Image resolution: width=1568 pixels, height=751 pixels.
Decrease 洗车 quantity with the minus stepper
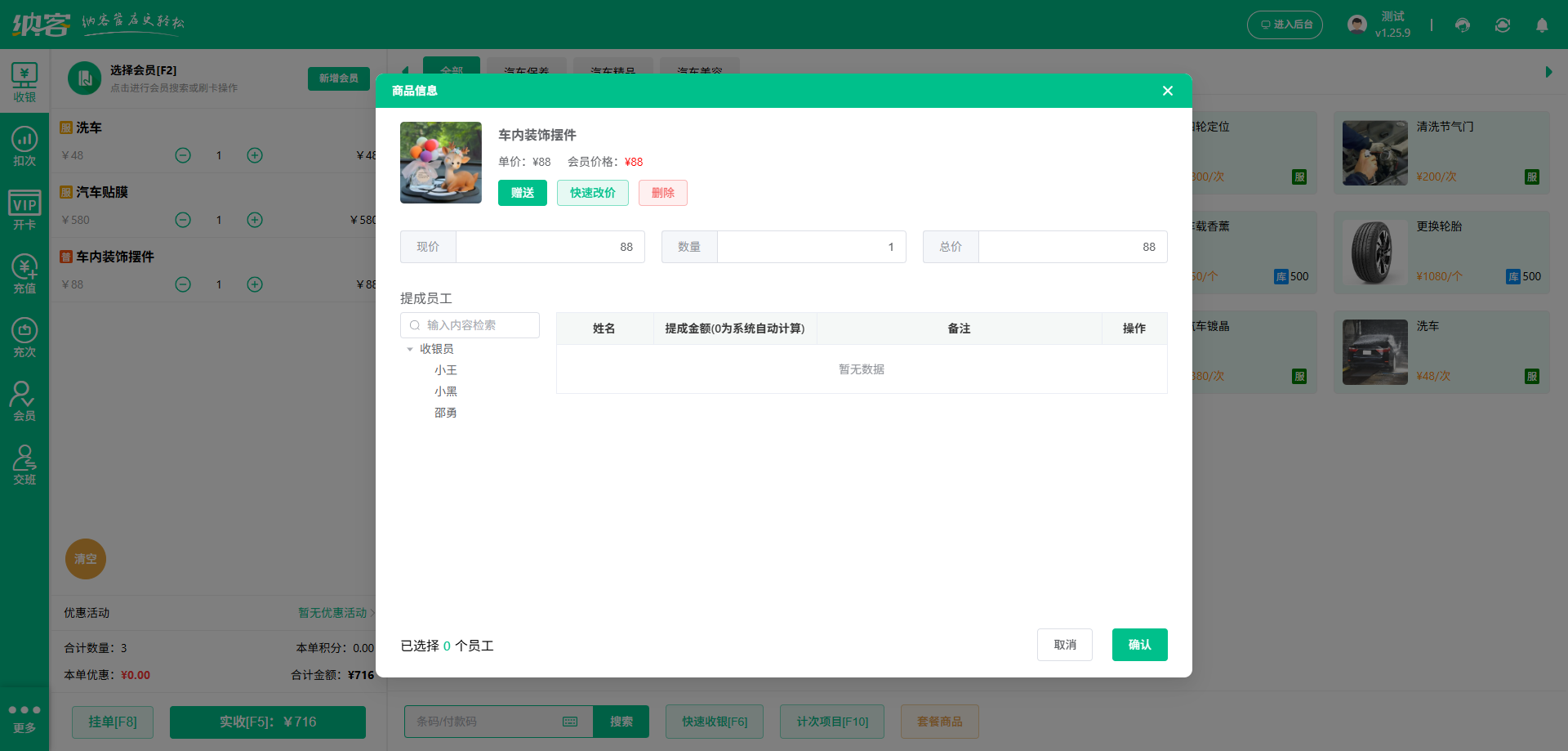click(182, 155)
